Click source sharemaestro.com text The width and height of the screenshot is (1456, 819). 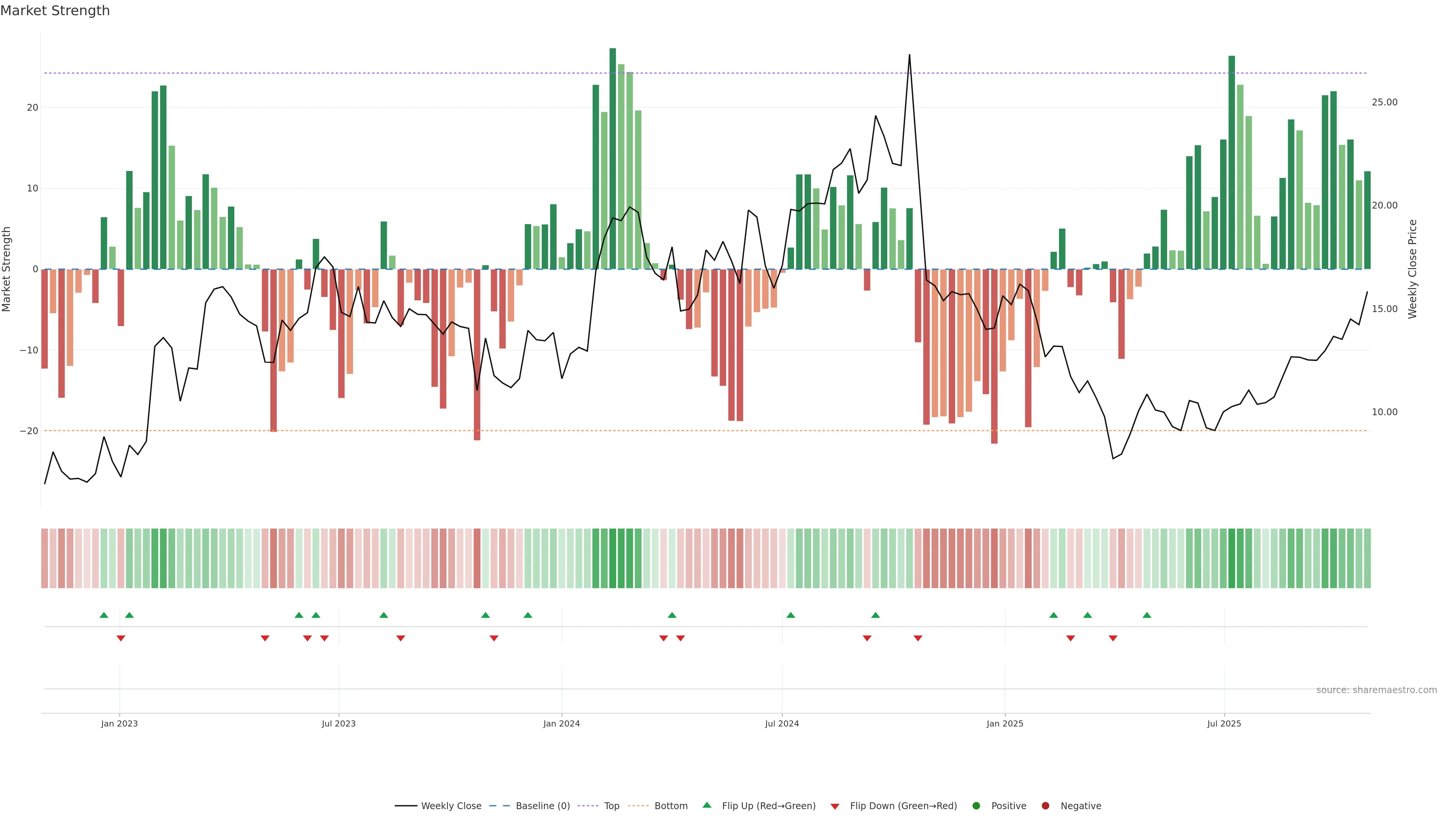click(x=1376, y=690)
